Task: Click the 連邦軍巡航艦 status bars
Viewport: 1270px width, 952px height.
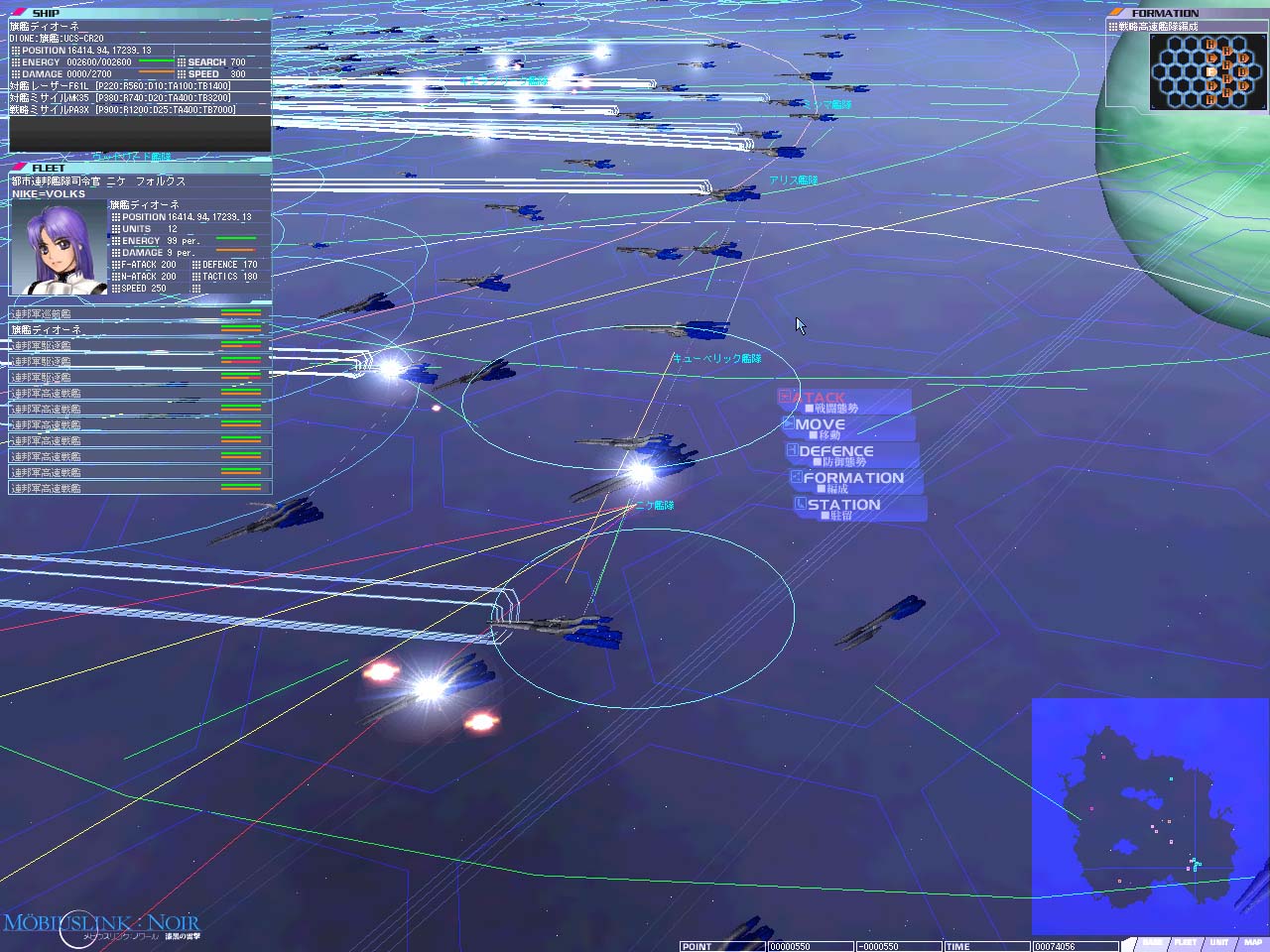Action: pos(241,314)
